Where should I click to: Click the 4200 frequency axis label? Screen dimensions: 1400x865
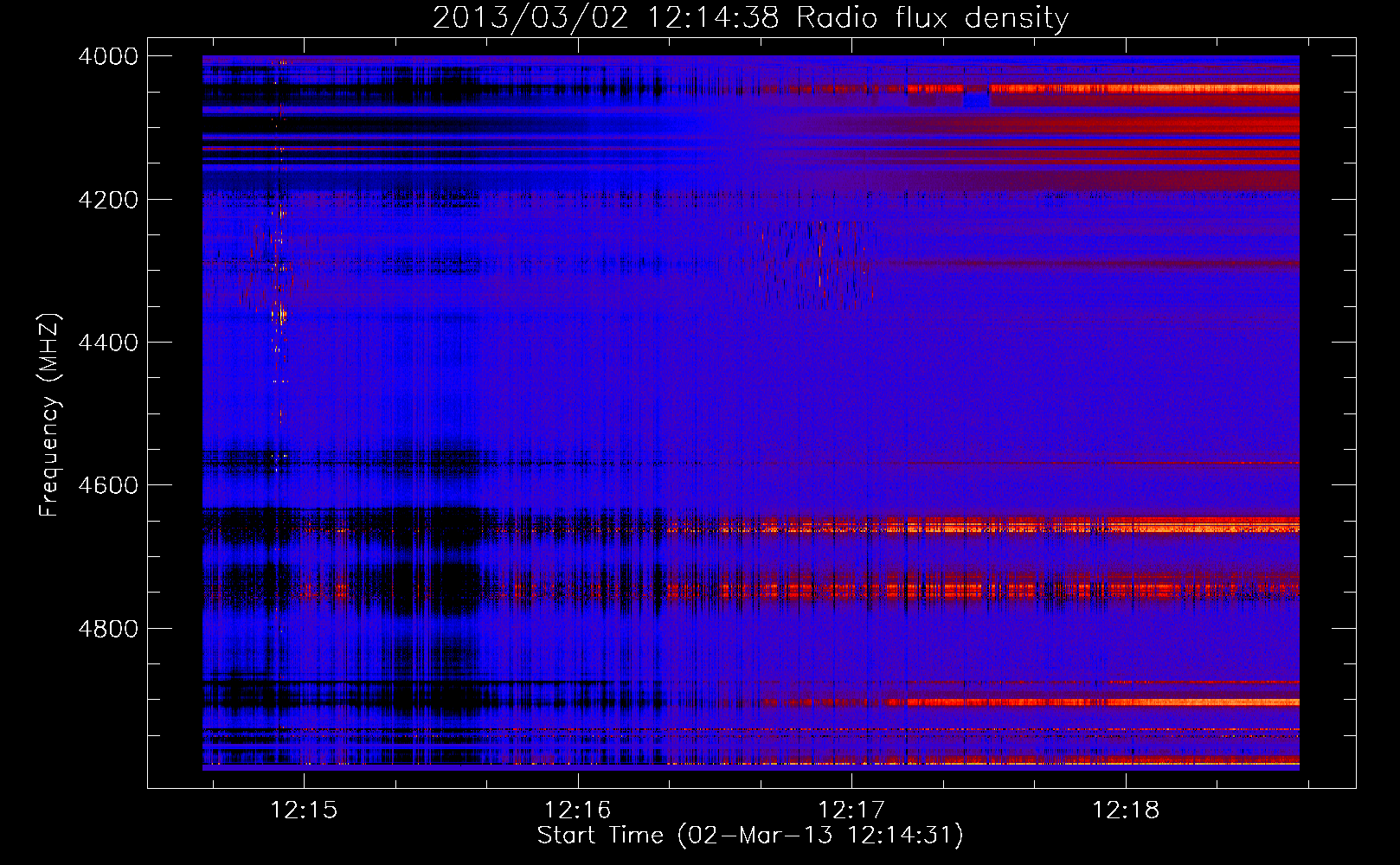pos(108,200)
